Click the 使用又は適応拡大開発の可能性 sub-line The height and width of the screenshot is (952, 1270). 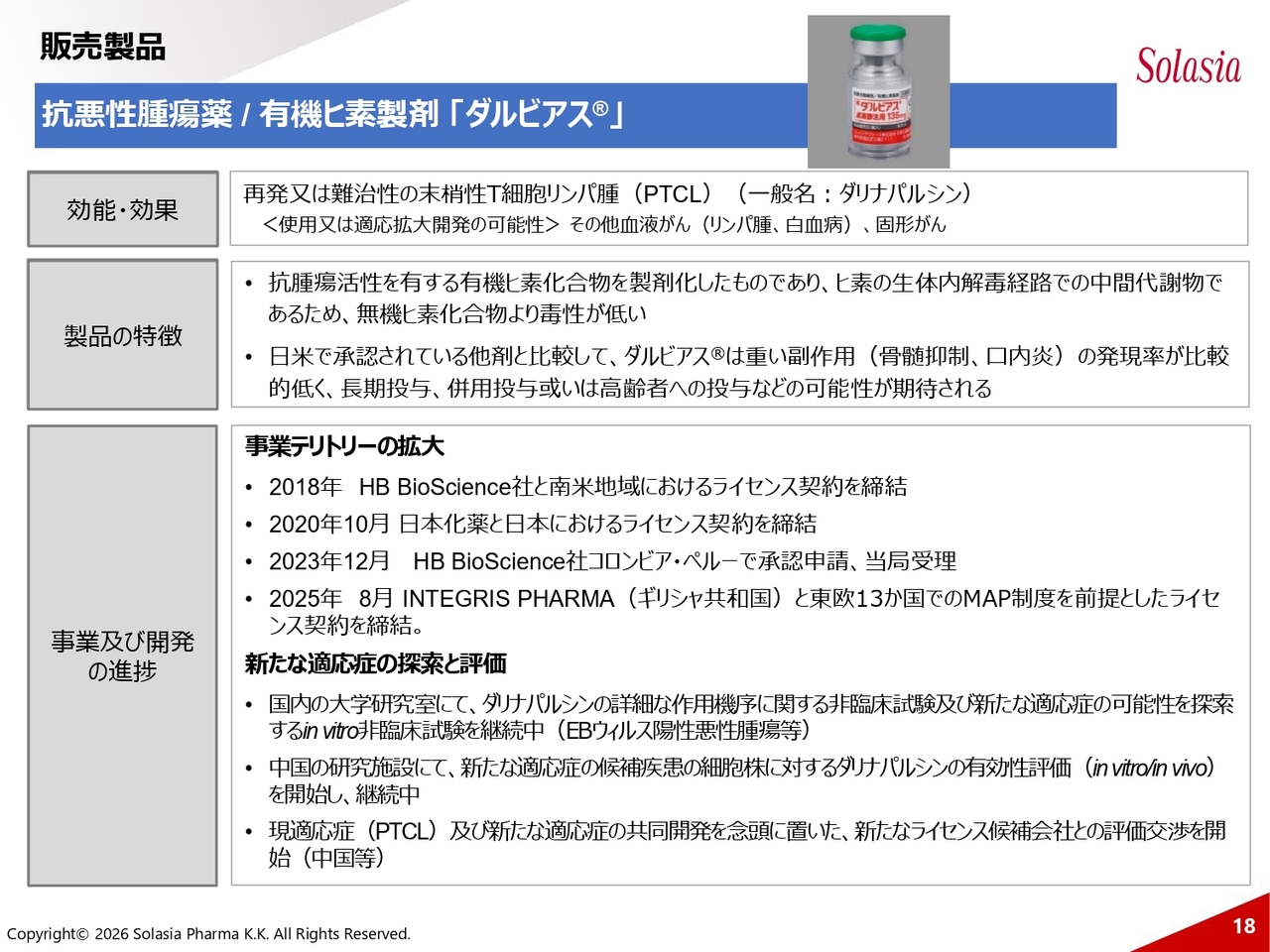point(603,225)
